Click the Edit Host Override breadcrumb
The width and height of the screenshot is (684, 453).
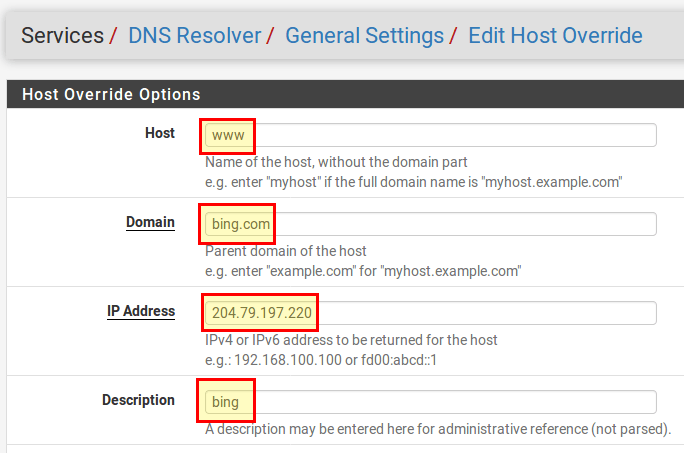(556, 36)
